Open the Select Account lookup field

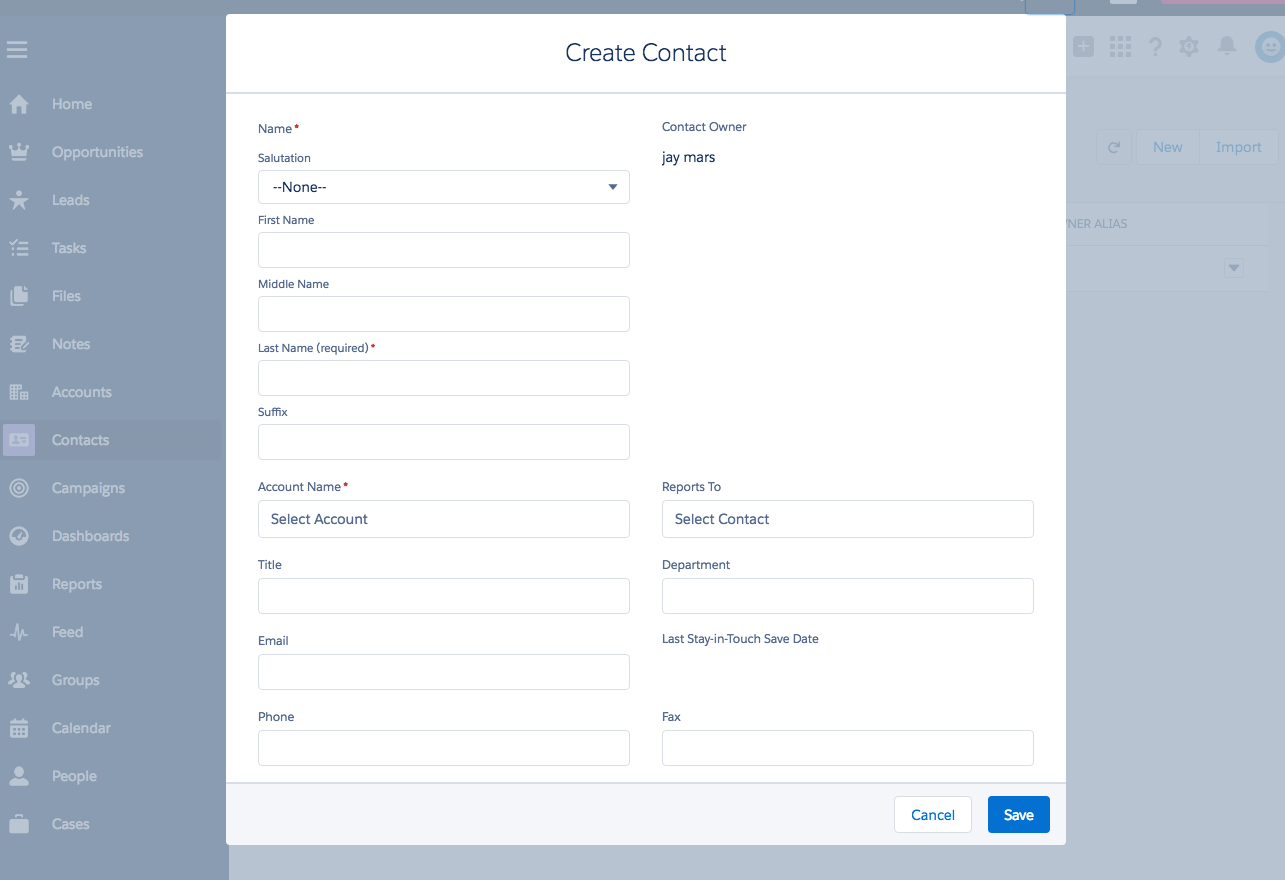444,519
